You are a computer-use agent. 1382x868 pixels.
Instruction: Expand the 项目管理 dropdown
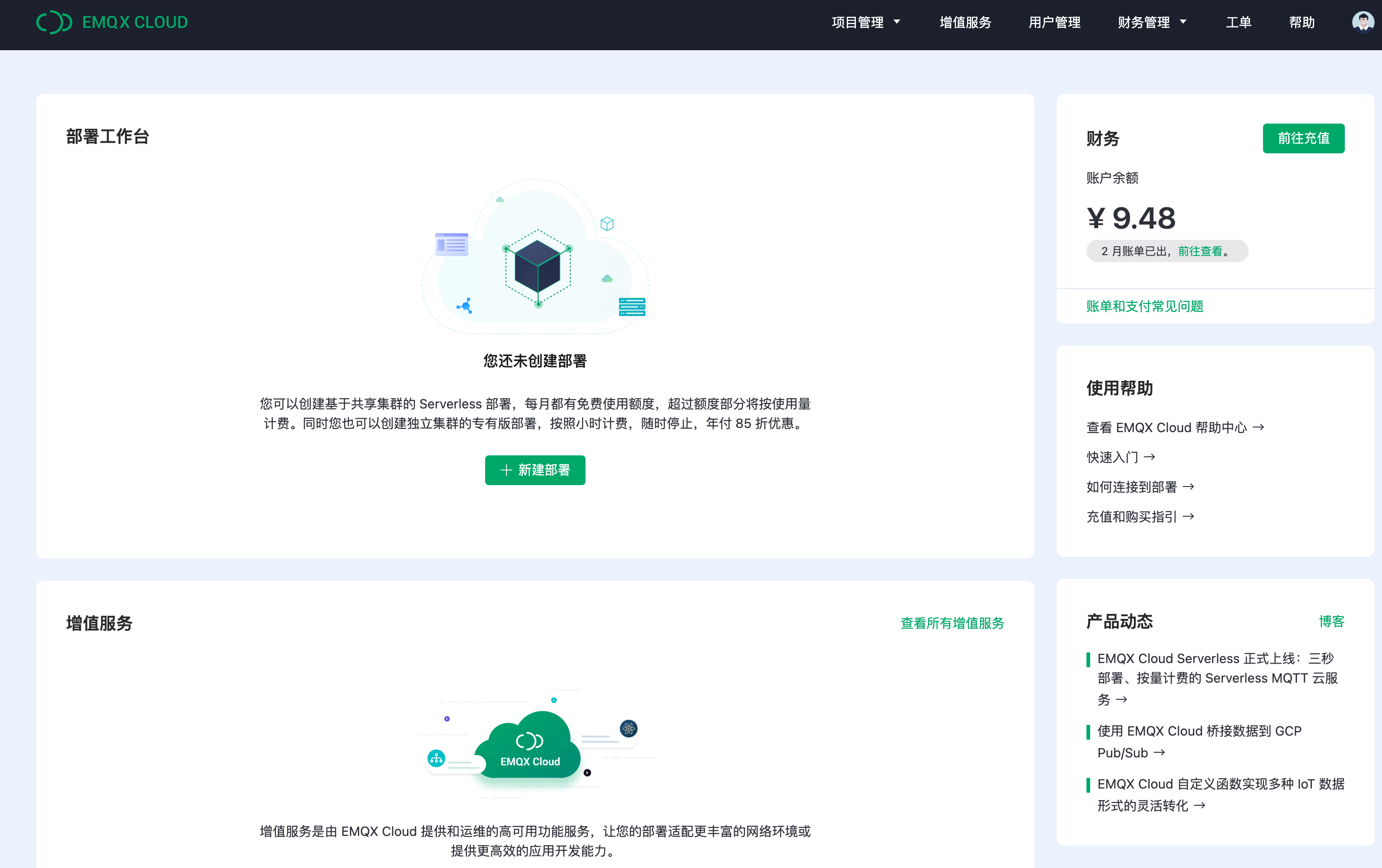857,22
